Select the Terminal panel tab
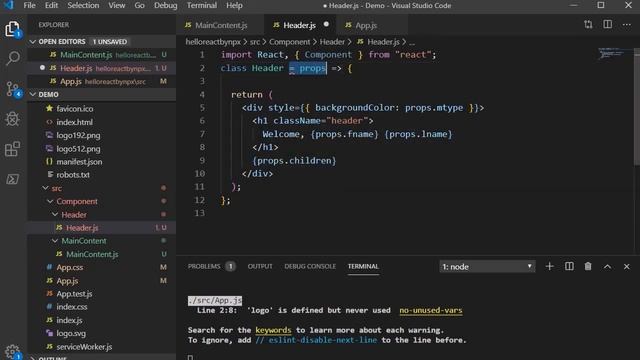The height and width of the screenshot is (360, 640). tap(363, 266)
